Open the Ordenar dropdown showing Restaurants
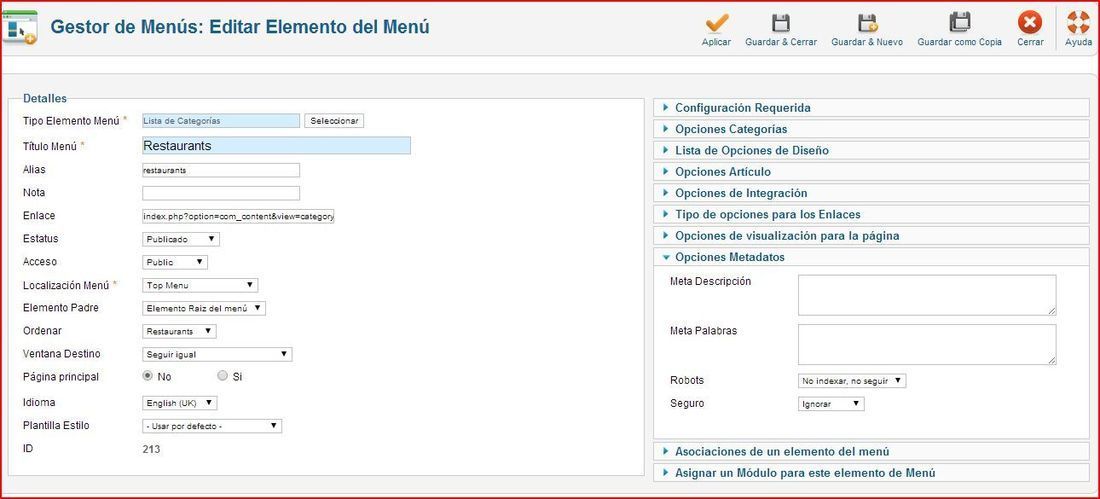The image size is (1100, 499). pos(180,331)
